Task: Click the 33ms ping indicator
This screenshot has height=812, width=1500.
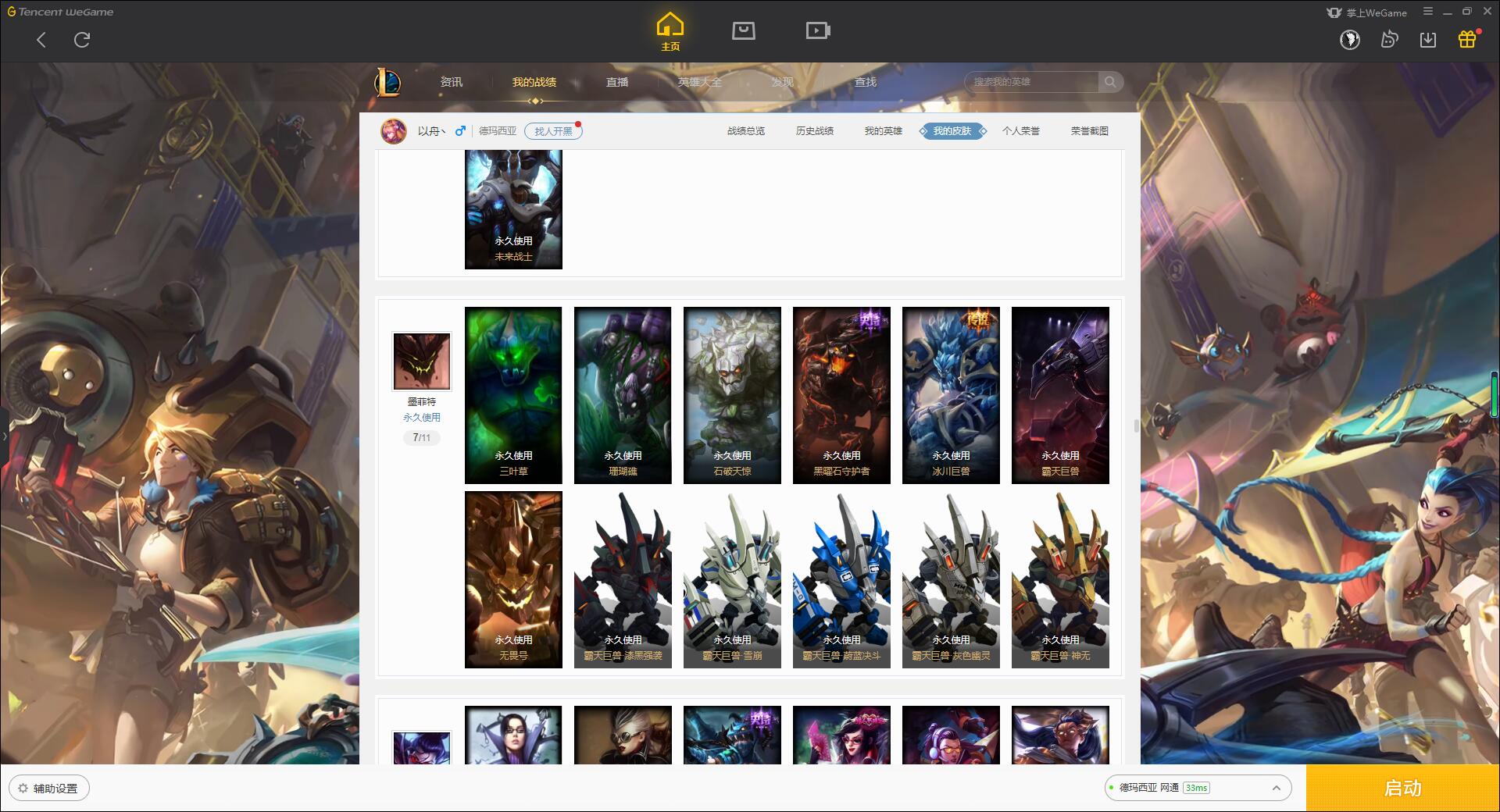Action: 1196,788
